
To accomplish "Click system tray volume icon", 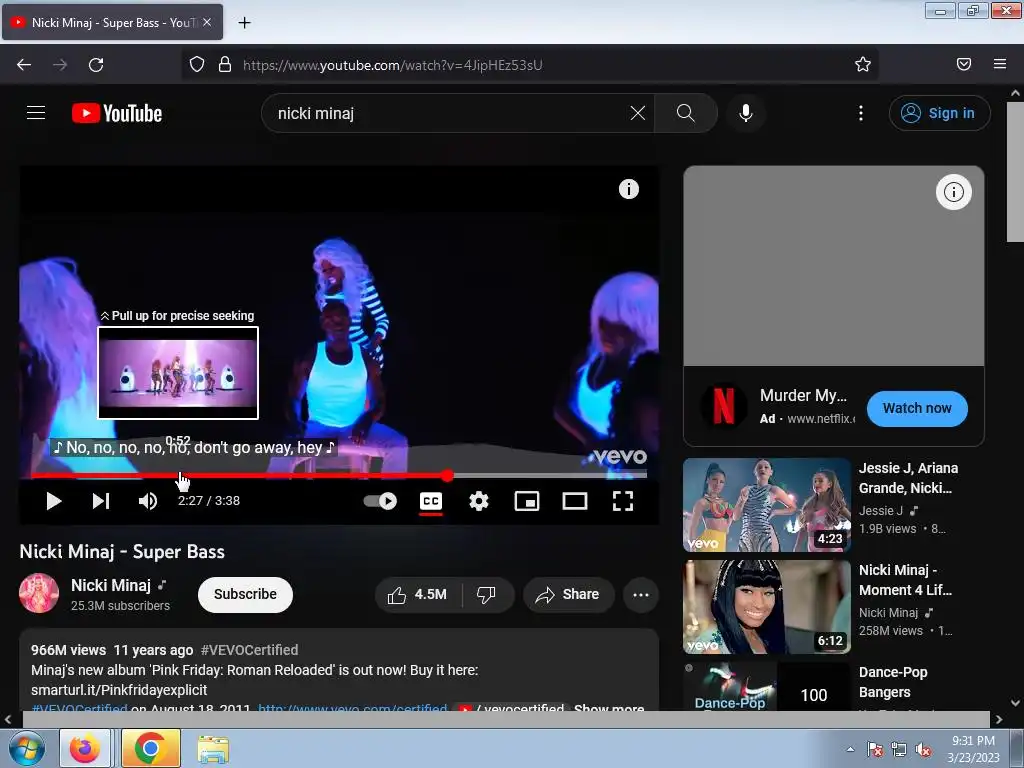I will (x=923, y=750).
